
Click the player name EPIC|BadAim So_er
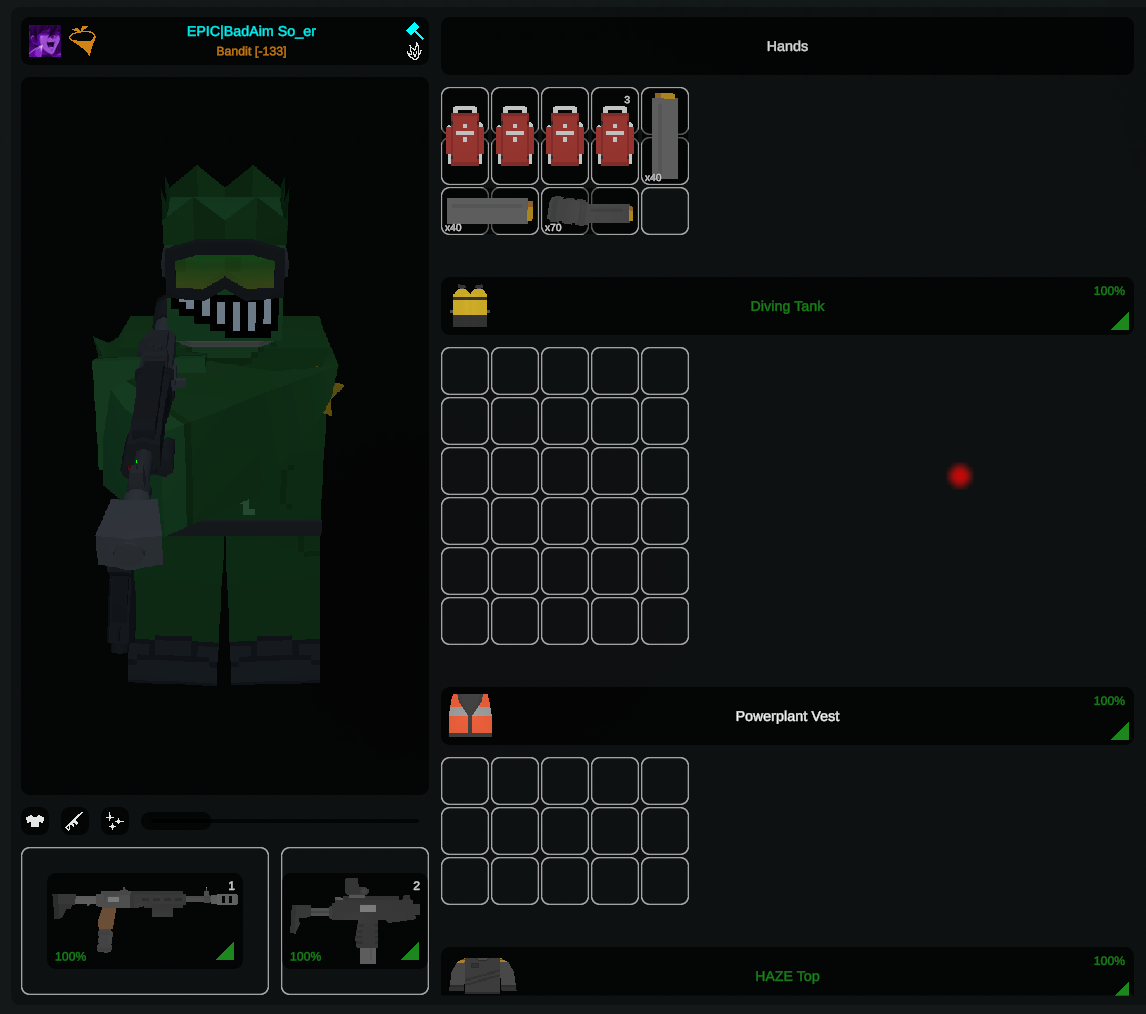click(251, 31)
